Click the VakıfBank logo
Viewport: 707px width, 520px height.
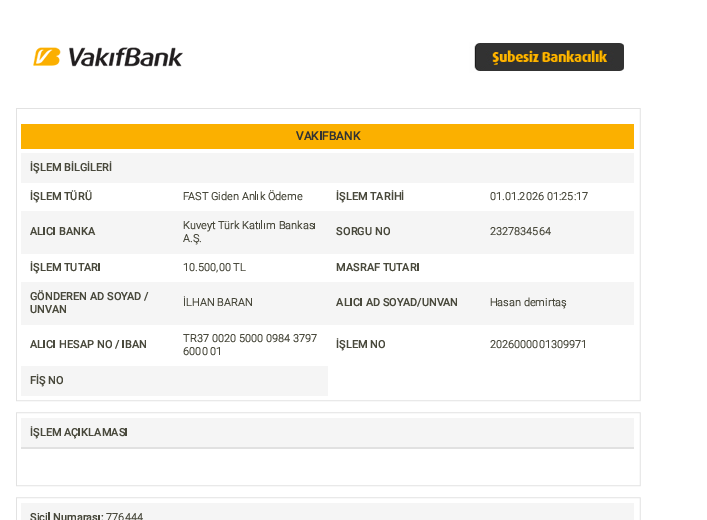pyautogui.click(x=108, y=57)
